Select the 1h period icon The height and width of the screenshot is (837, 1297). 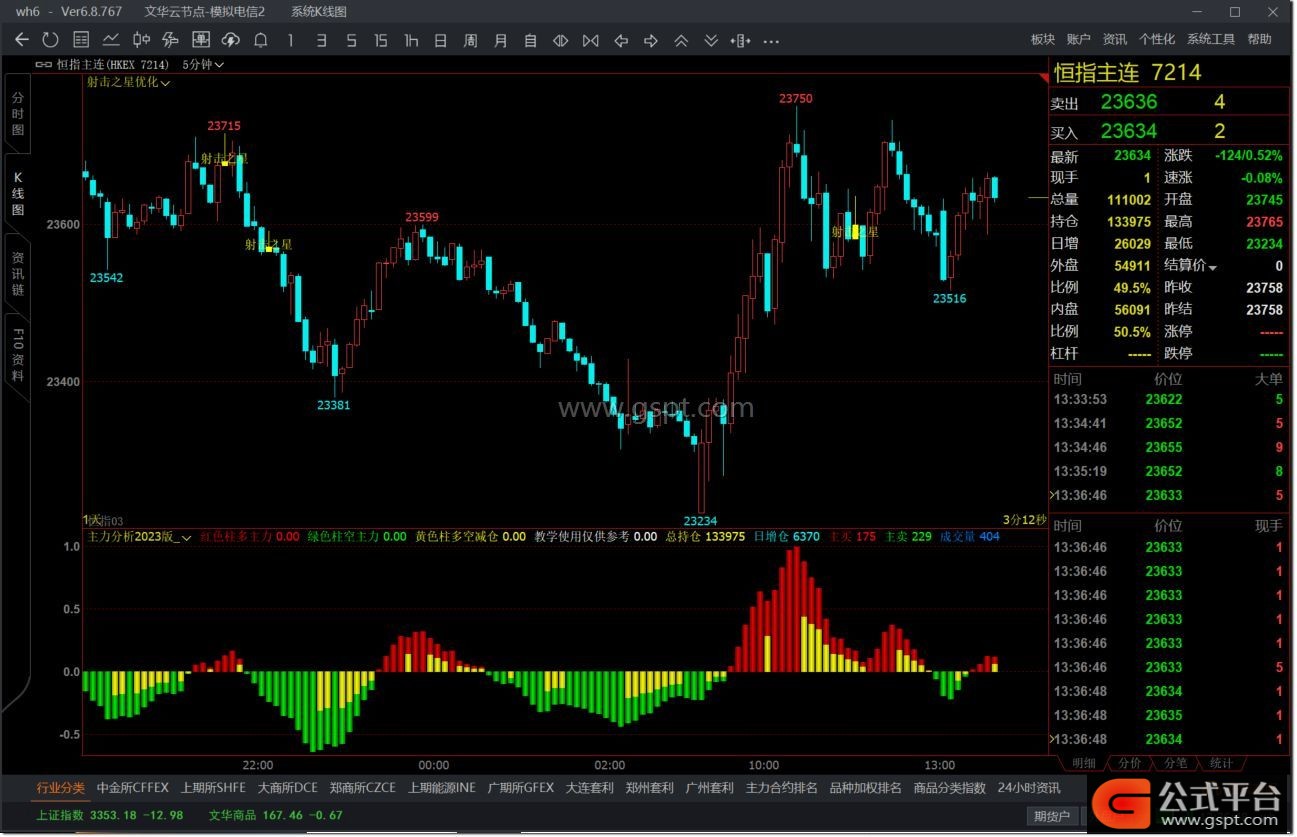411,40
